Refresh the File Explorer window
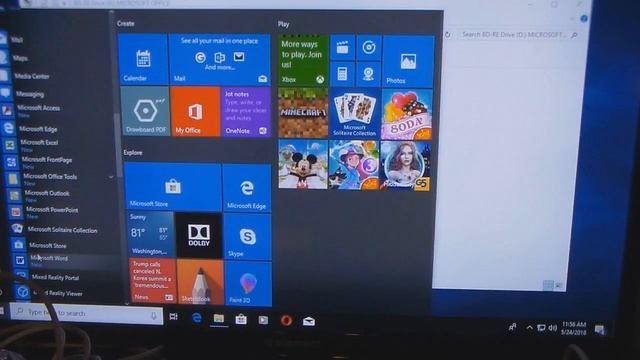 (448, 35)
